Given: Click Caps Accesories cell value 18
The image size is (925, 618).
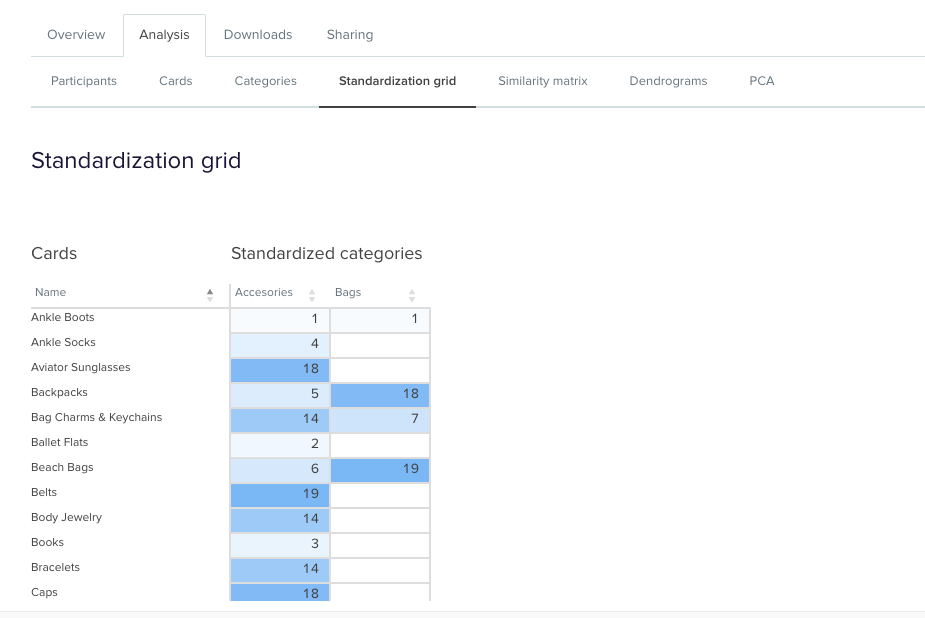Looking at the screenshot, I should click(280, 593).
